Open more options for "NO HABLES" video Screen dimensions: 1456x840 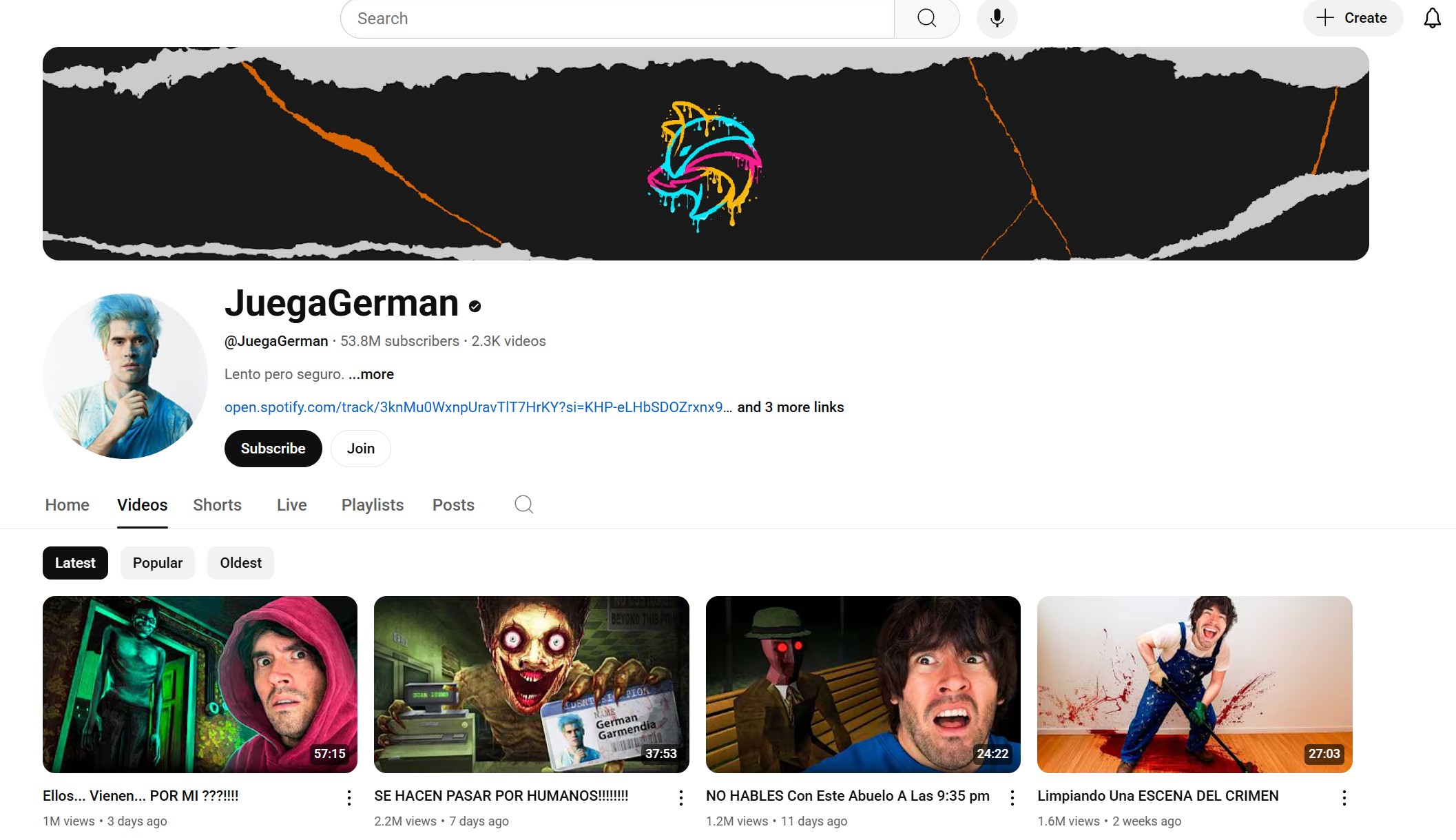point(1012,798)
